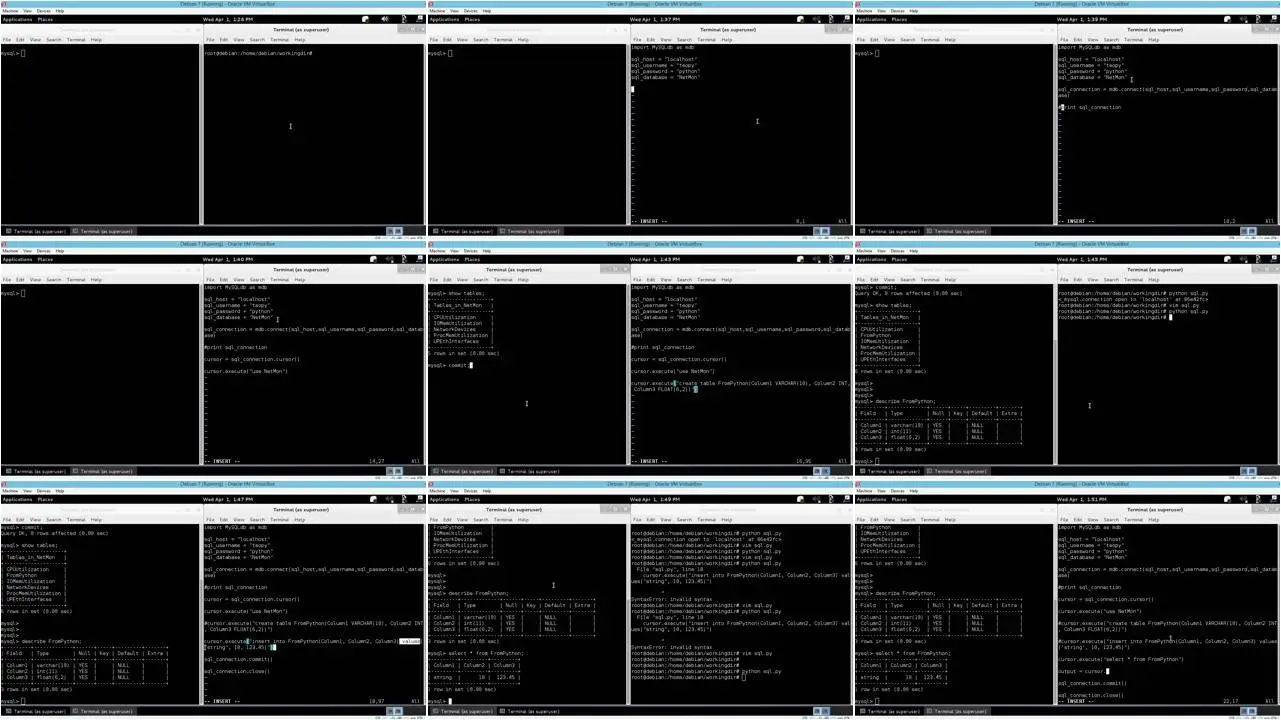Image resolution: width=1281 pixels, height=720 pixels.
Task: Click the clock showing Wed Apr 1, 1:51 PM
Action: pyautogui.click(x=1082, y=499)
